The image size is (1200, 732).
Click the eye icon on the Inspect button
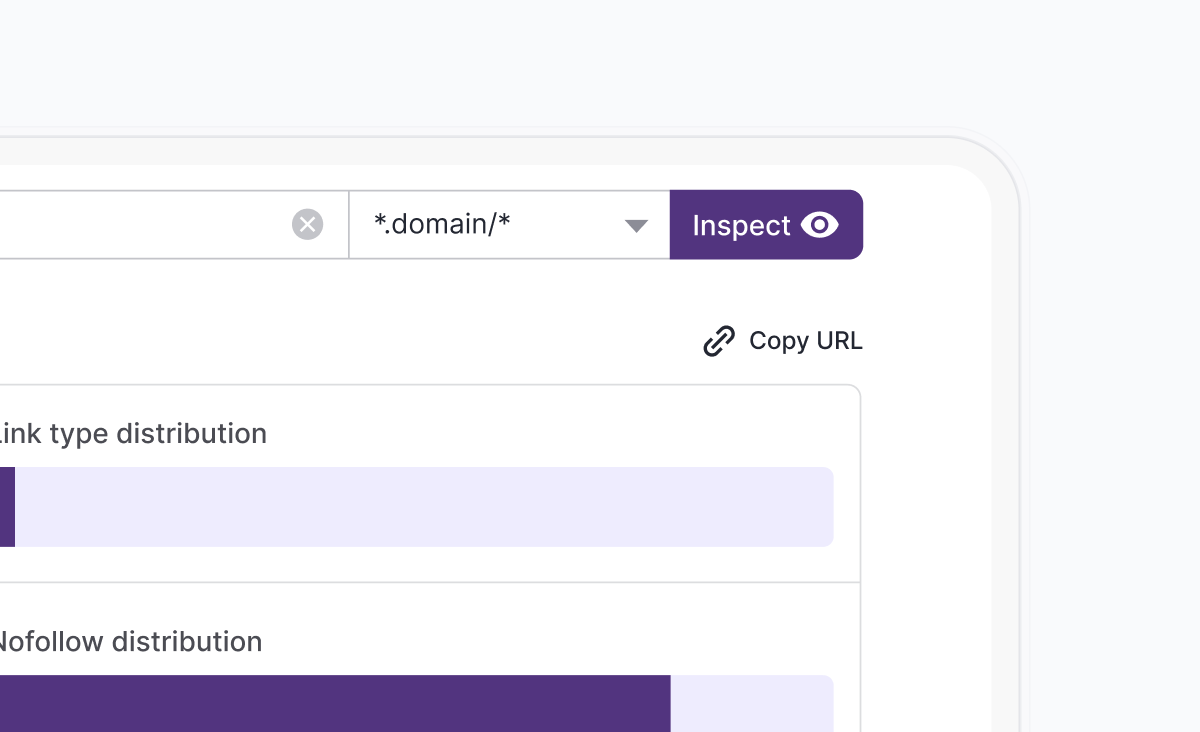(x=820, y=225)
